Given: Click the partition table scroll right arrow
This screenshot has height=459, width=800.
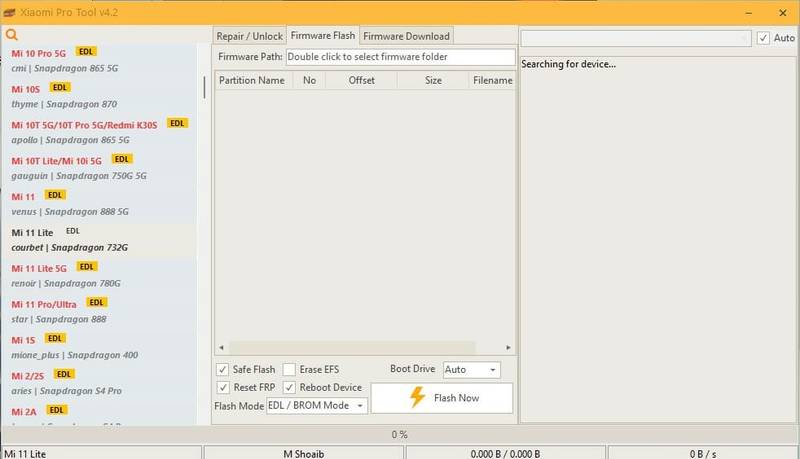Looking at the screenshot, I should [x=508, y=347].
